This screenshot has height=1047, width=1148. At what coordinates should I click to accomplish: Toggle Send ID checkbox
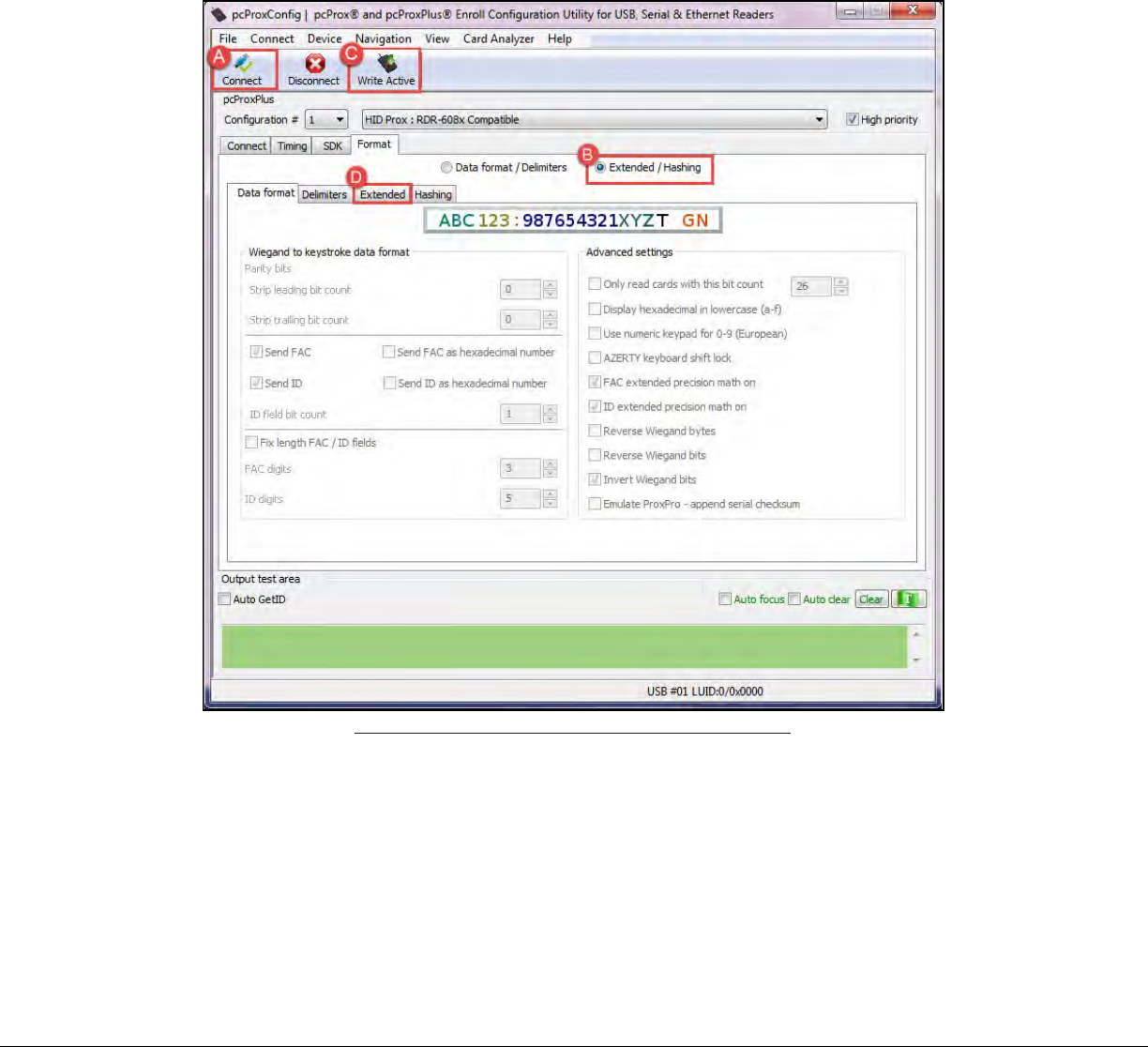pos(256,384)
